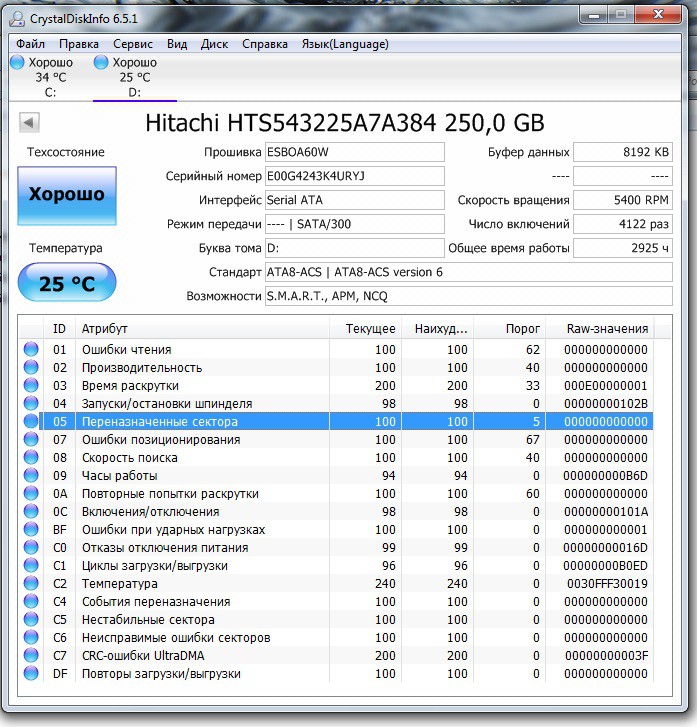
Task: Open the Диск menu
Action: click(x=214, y=44)
